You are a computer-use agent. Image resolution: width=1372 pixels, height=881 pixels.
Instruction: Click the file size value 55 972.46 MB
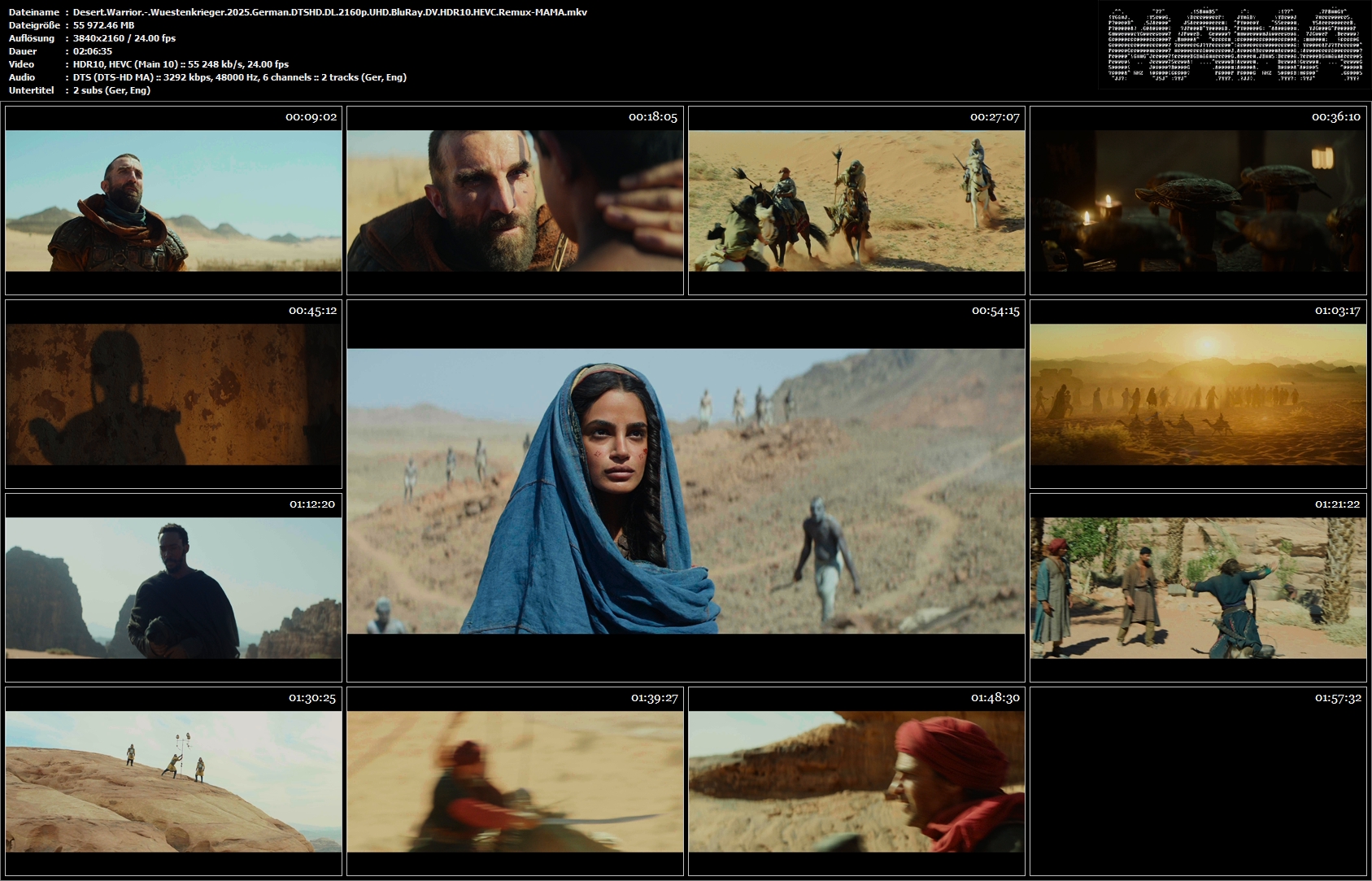tap(103, 25)
